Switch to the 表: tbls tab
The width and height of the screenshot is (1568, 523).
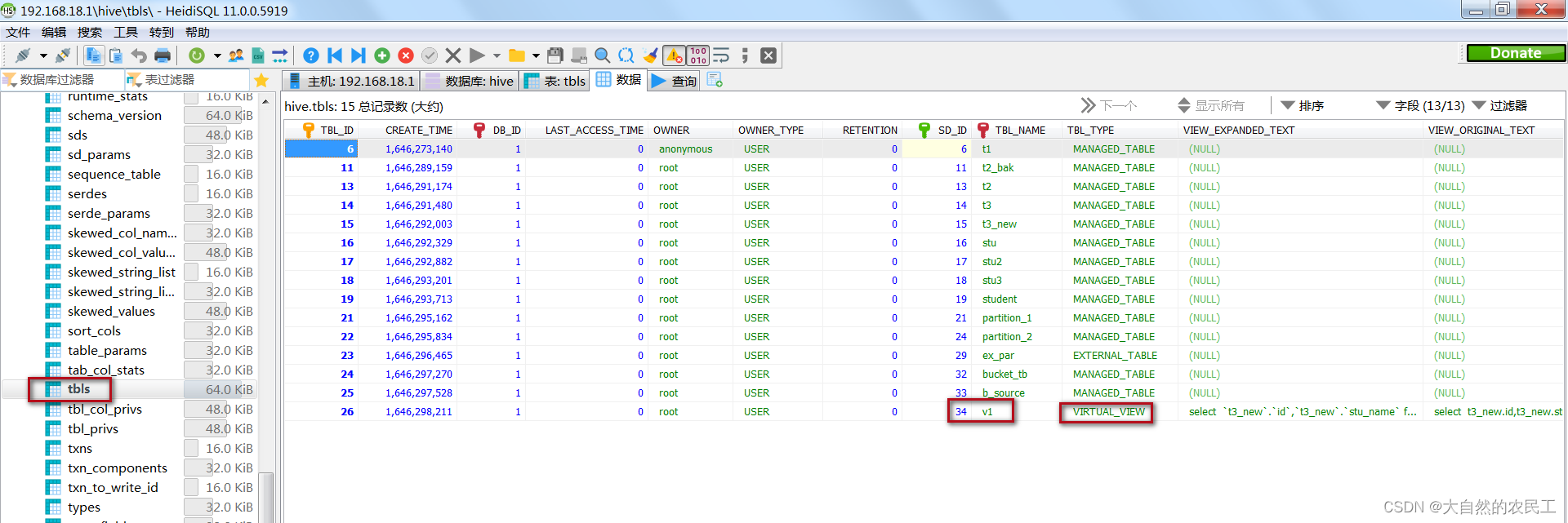click(555, 81)
